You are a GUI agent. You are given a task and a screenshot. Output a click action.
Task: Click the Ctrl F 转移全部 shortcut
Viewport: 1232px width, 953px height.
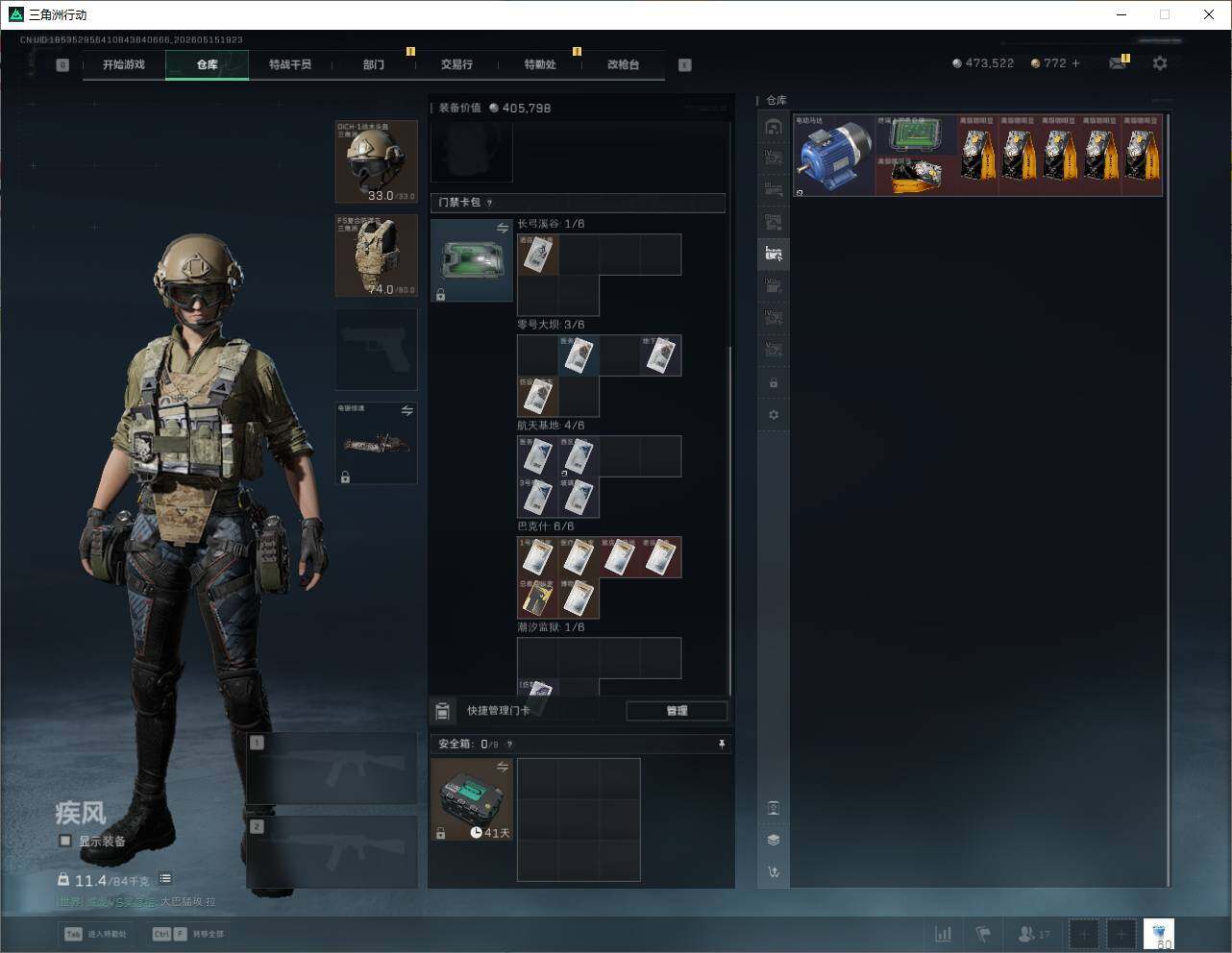pyautogui.click(x=188, y=934)
